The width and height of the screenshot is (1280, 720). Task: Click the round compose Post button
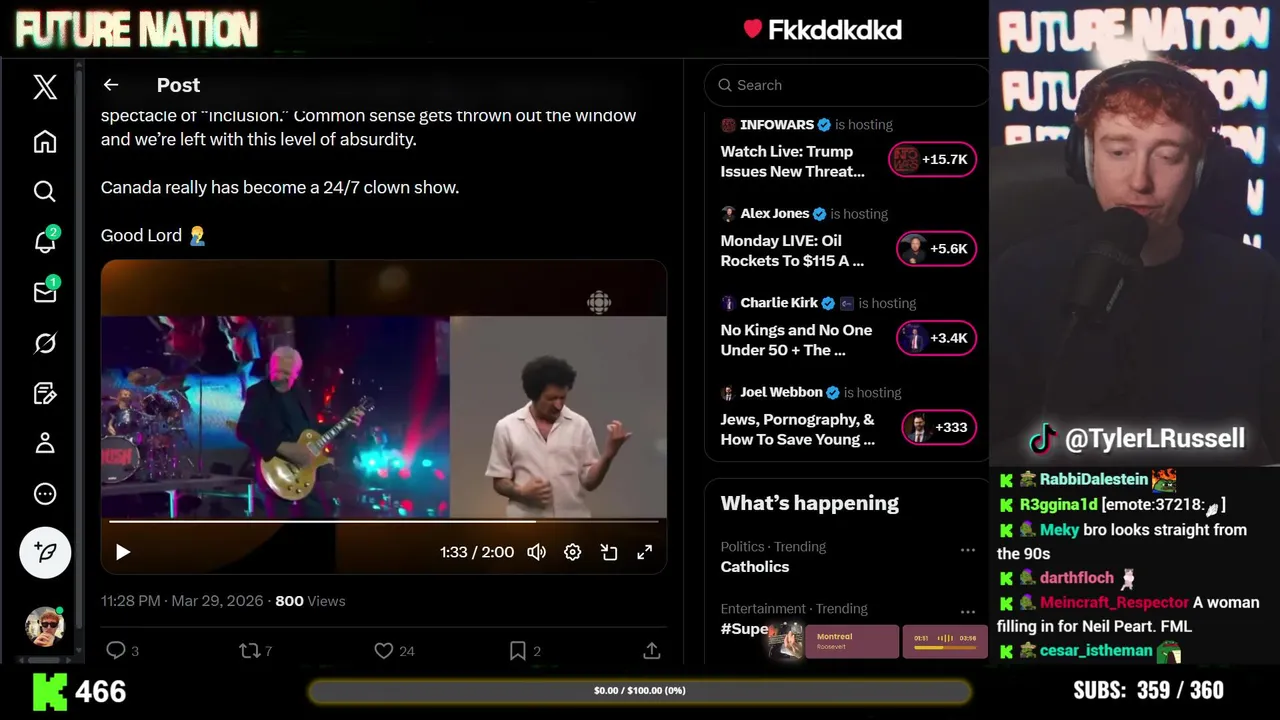pyautogui.click(x=45, y=552)
